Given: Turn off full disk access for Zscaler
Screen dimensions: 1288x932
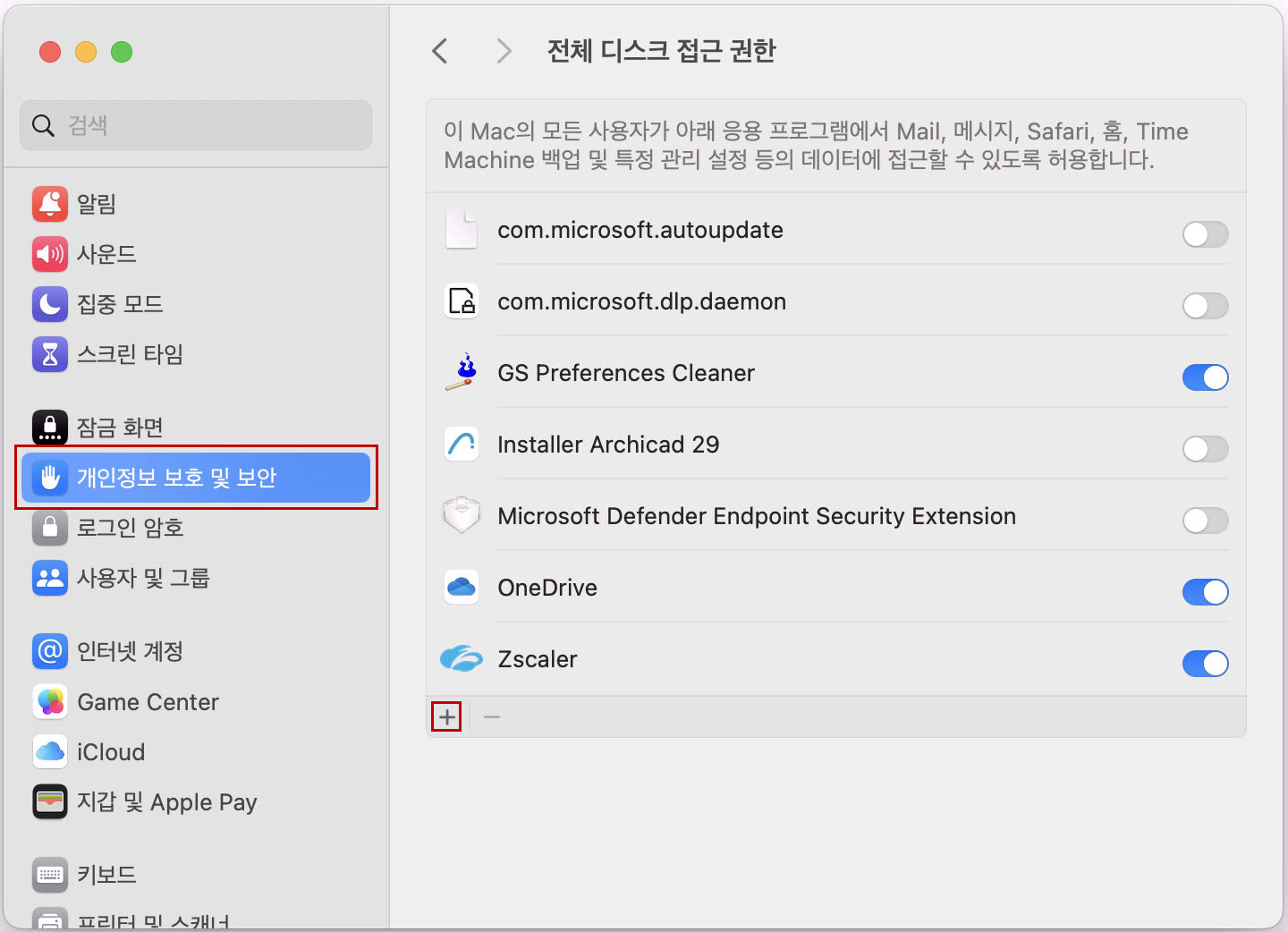Looking at the screenshot, I should pos(1205,664).
